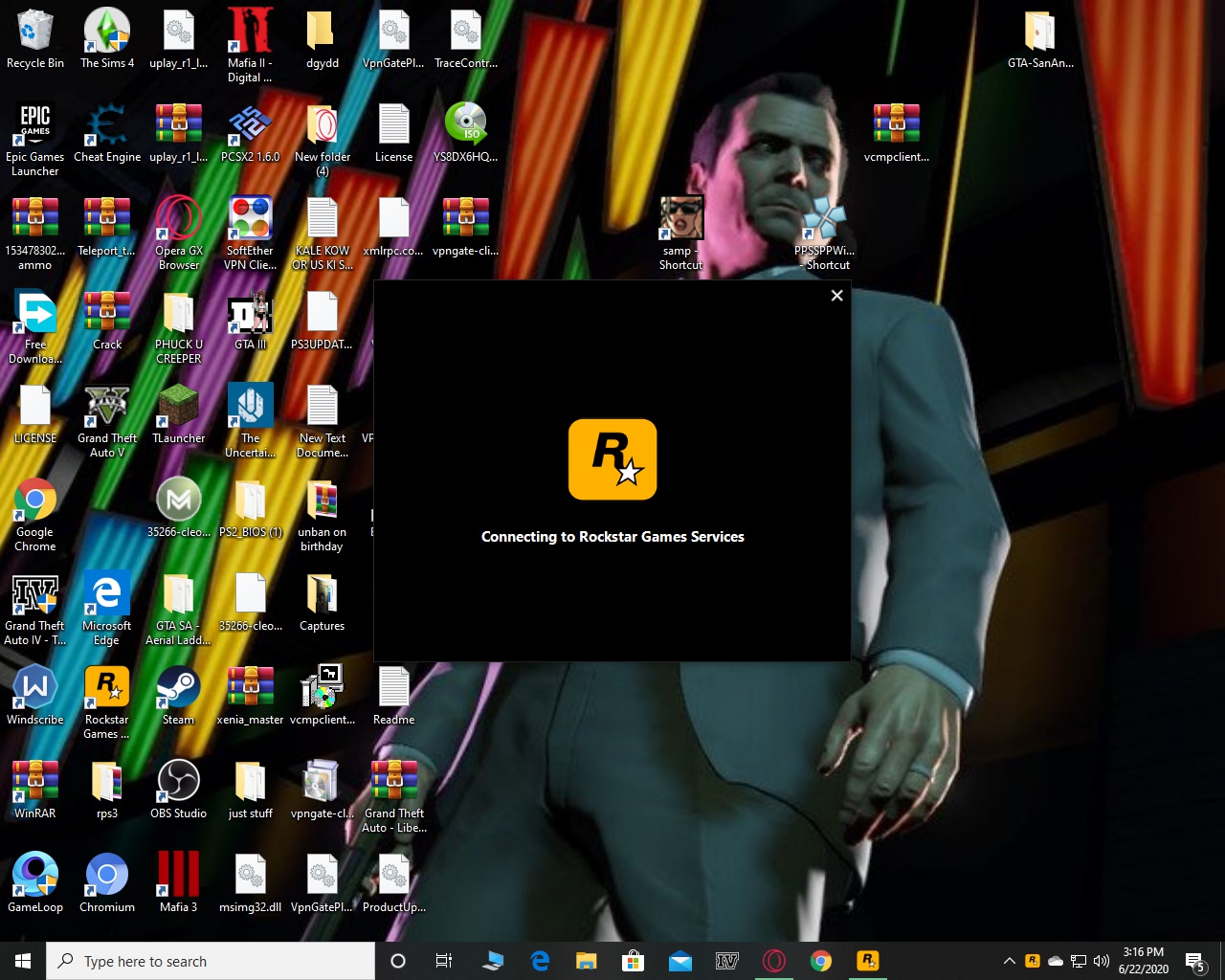1225x980 pixels.
Task: Click the Rockstar Games logo in launcher
Action: [x=612, y=459]
